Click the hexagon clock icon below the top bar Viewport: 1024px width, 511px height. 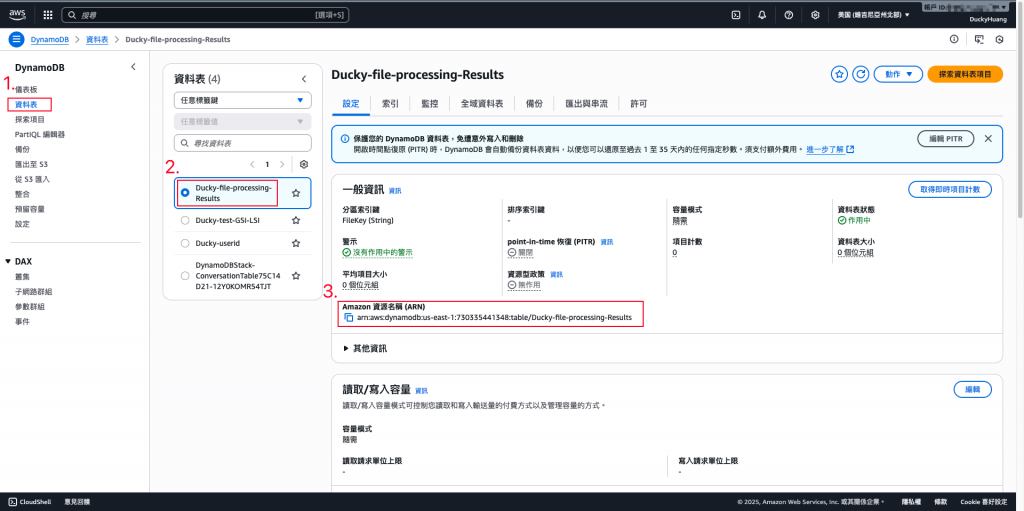[x=999, y=39]
